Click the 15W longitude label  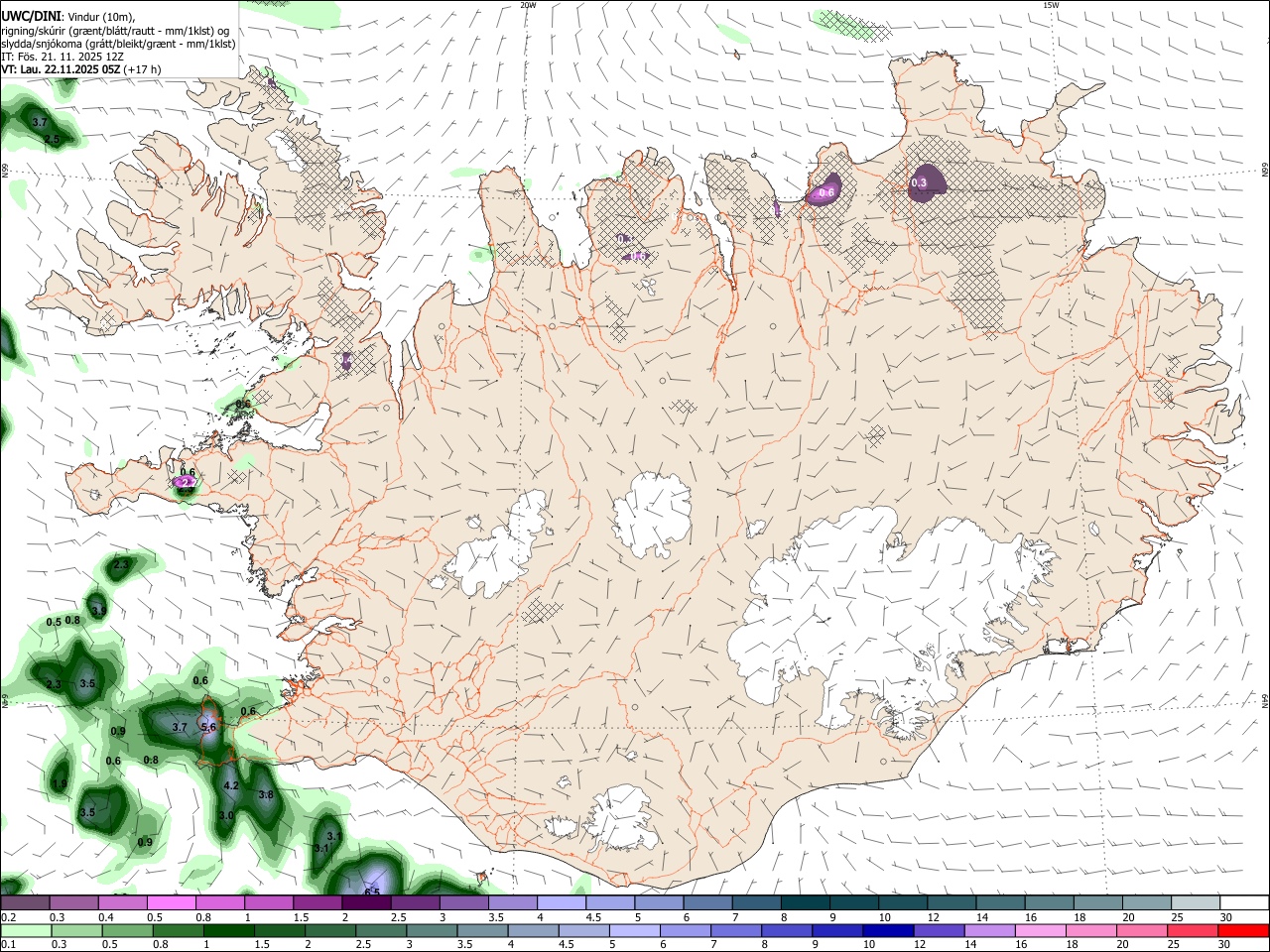pos(1051,5)
